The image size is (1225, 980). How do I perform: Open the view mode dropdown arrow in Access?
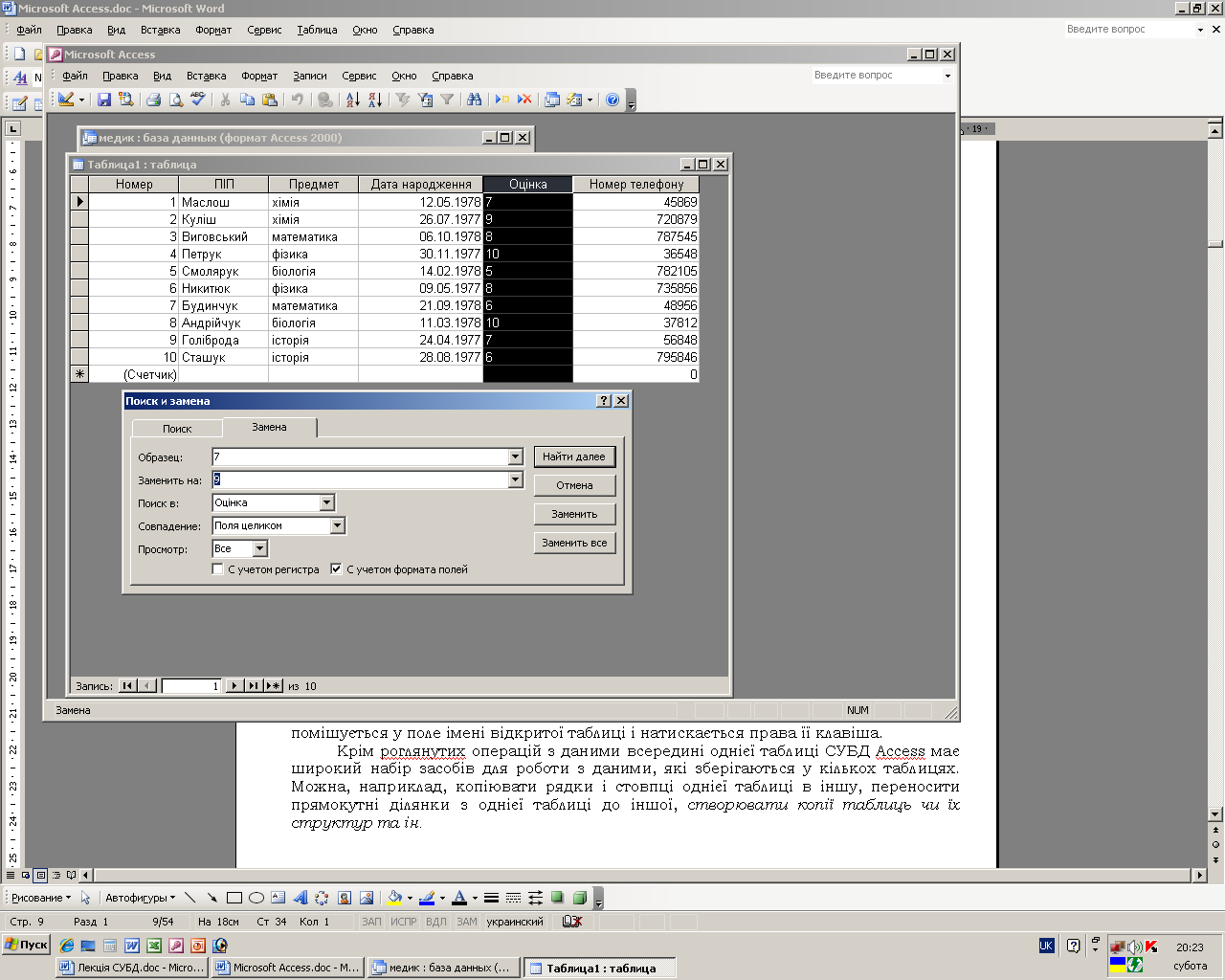click(81, 100)
